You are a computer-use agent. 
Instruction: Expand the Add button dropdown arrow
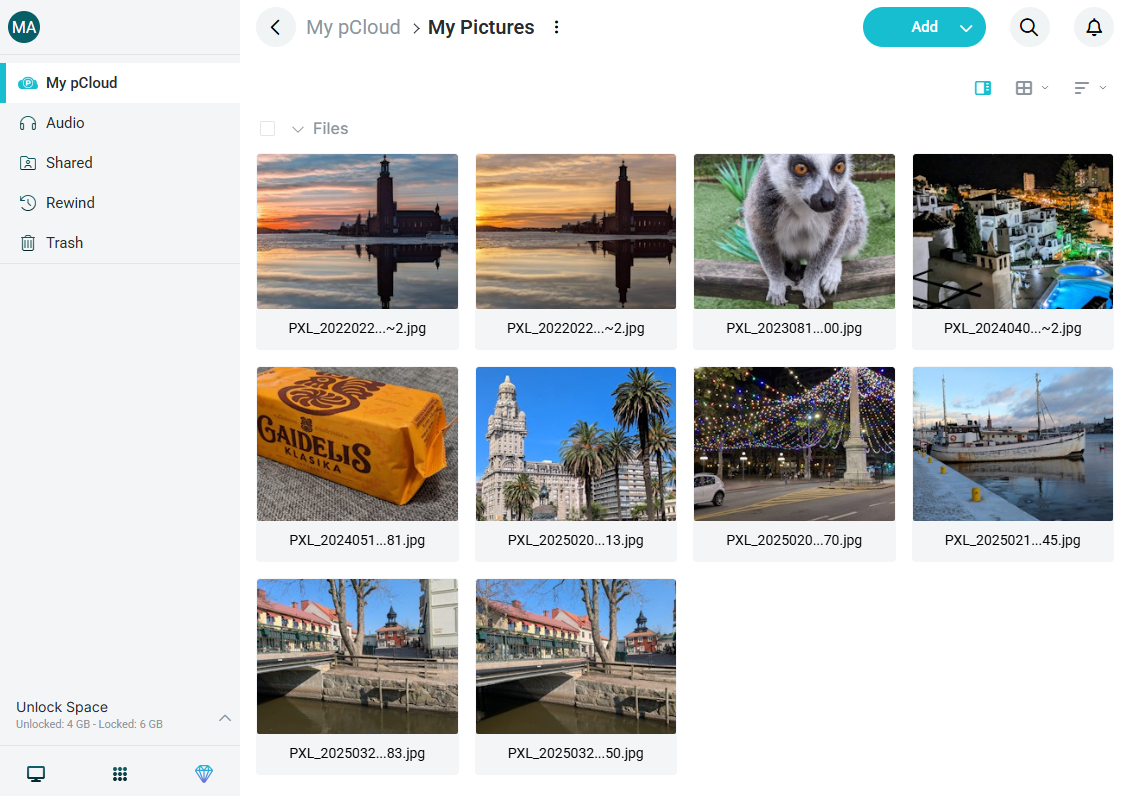click(966, 28)
